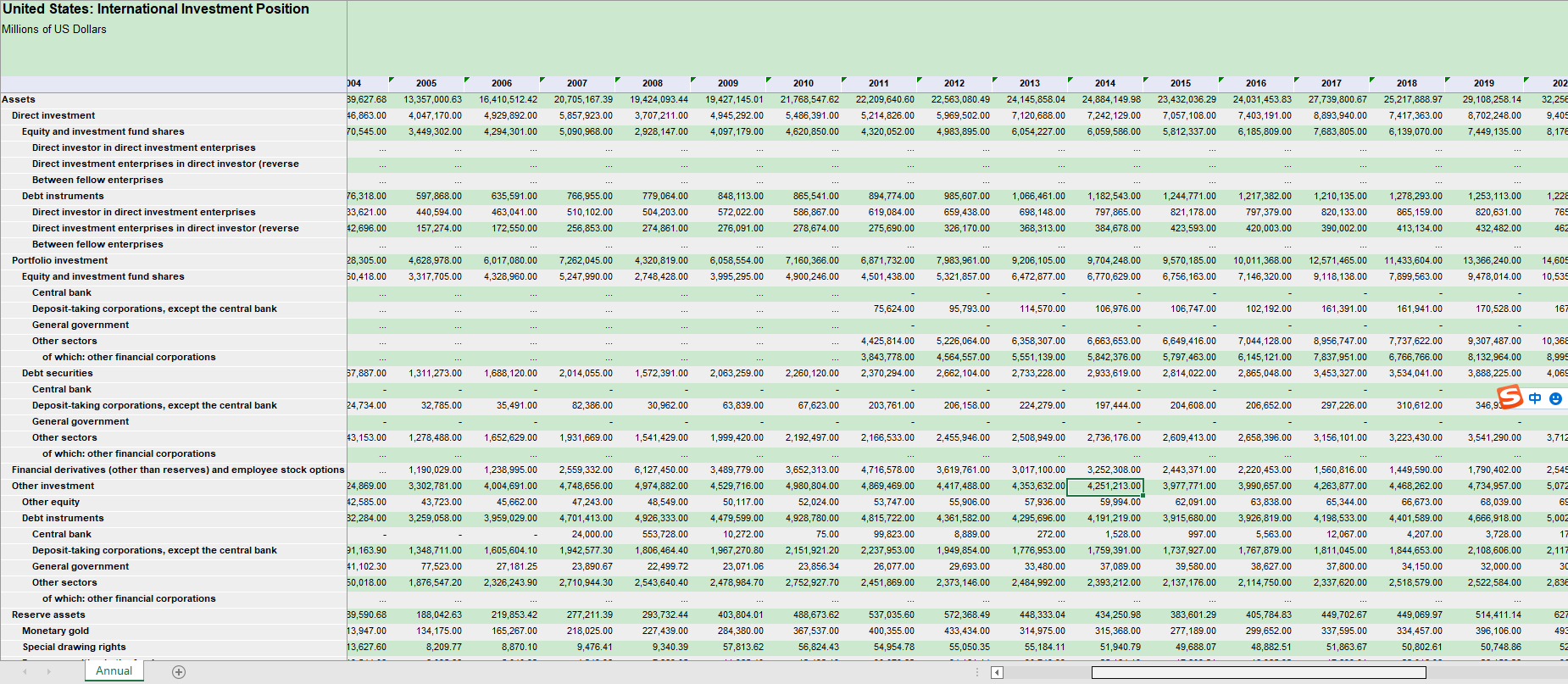Select the 2007 year header cell

click(x=577, y=83)
